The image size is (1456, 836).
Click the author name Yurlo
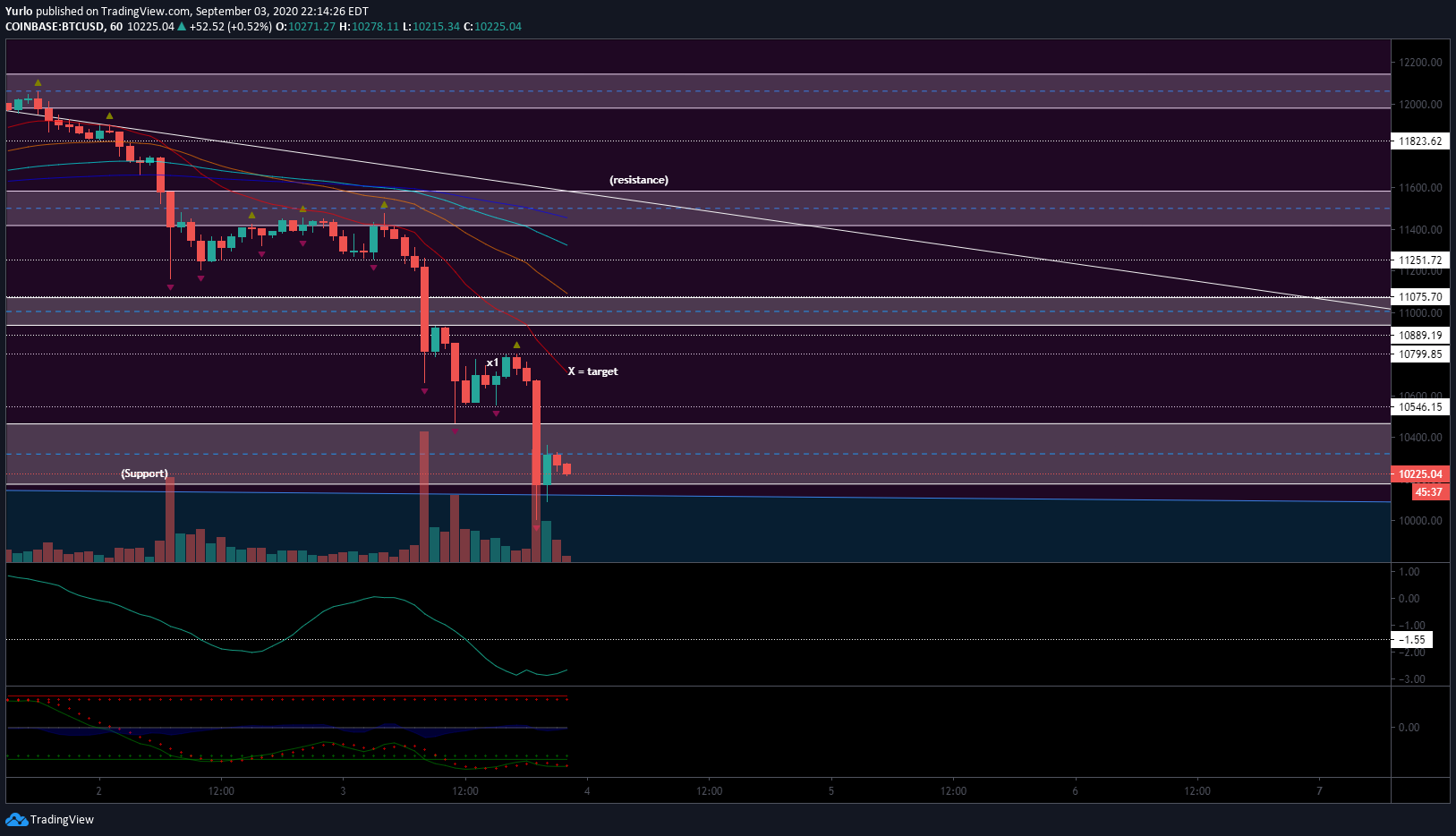(19, 12)
